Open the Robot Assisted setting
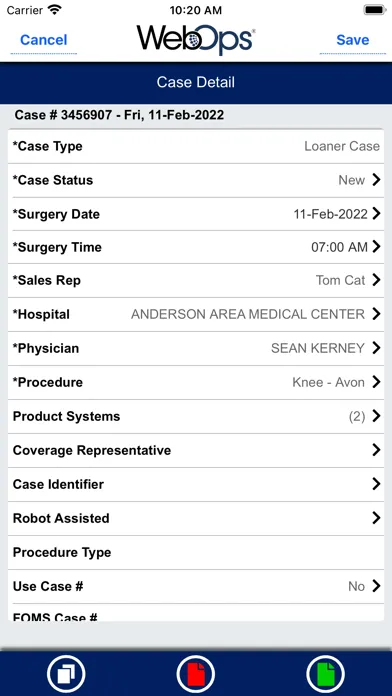The image size is (392, 696). coord(196,518)
